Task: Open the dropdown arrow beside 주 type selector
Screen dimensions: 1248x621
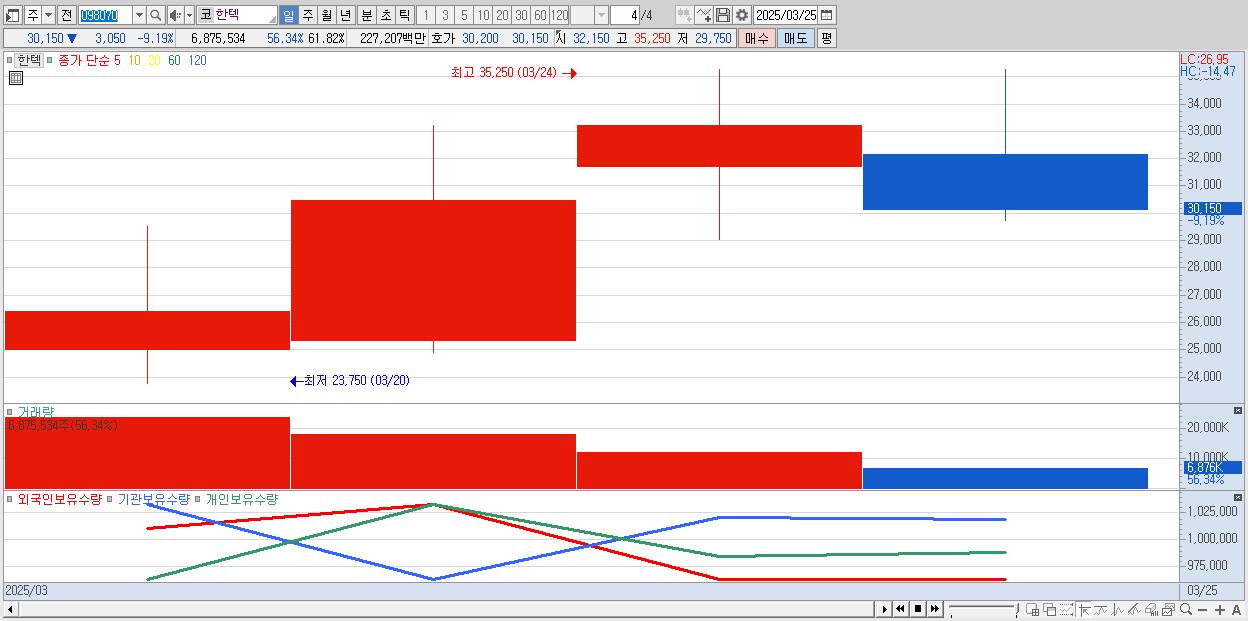Action: coord(47,15)
